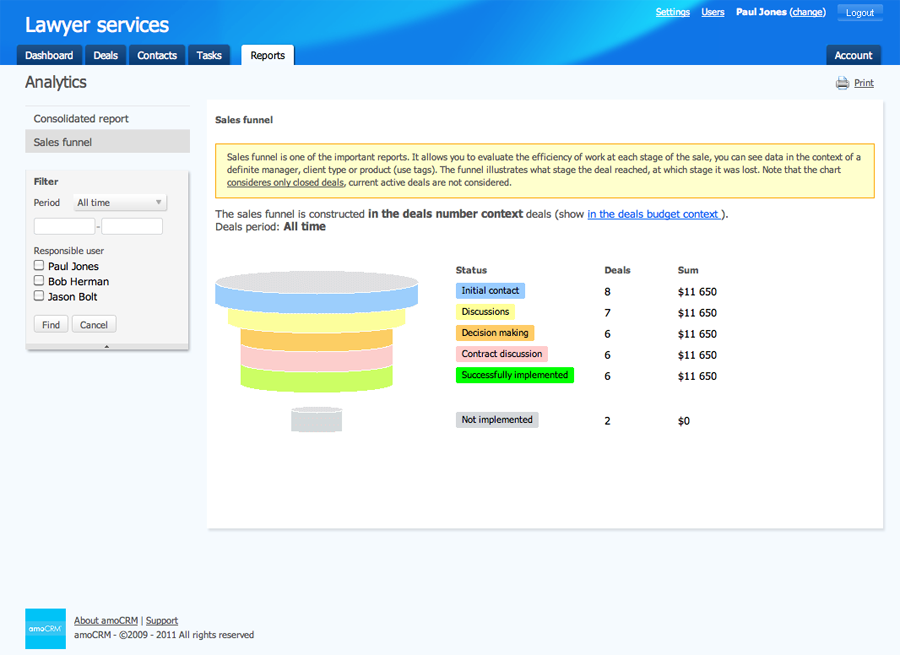This screenshot has height=655, width=900.
Task: Select the Successfully implemented green status label
Action: (514, 376)
